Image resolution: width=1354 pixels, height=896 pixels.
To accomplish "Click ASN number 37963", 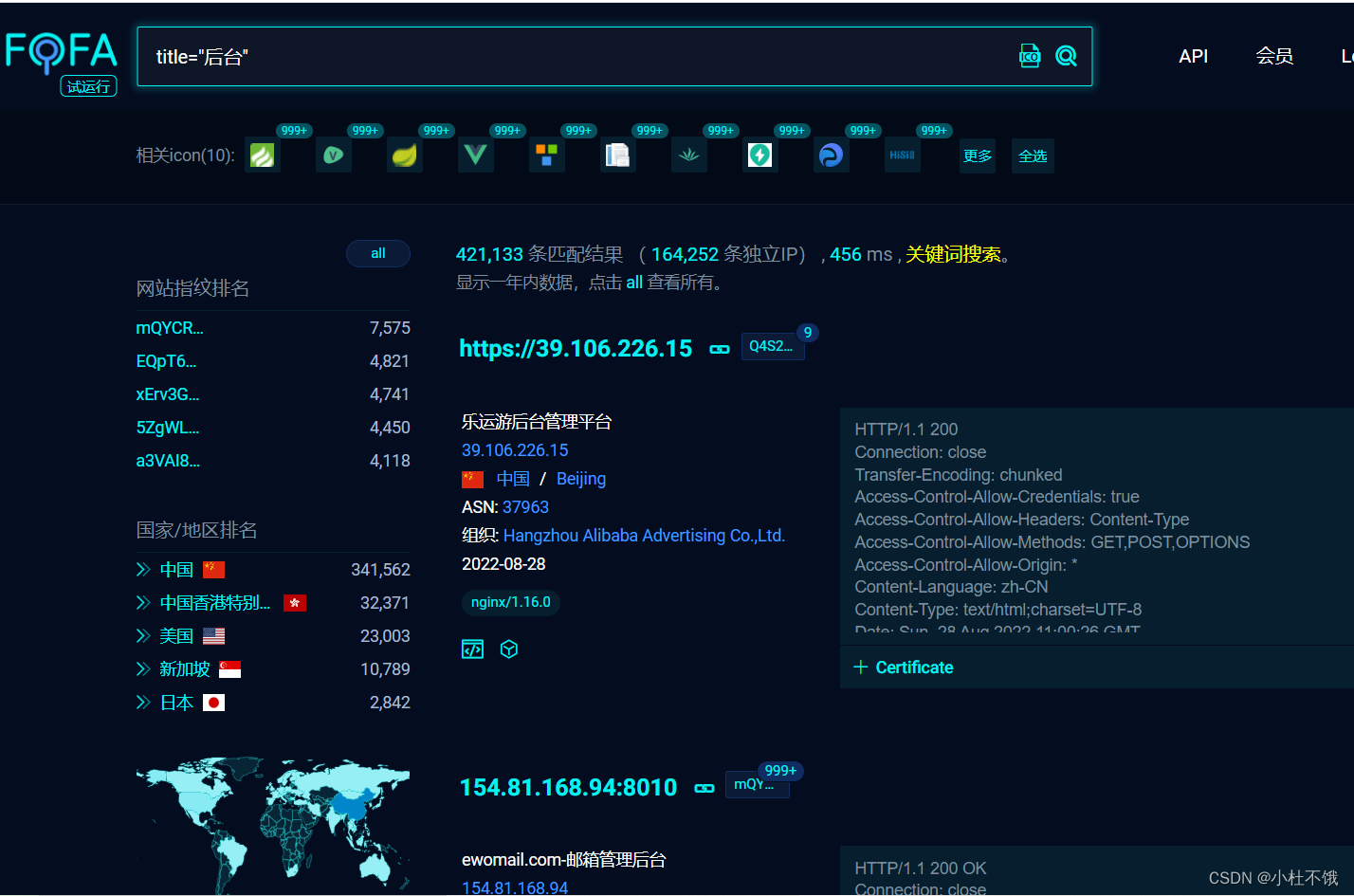I will click(x=526, y=507).
